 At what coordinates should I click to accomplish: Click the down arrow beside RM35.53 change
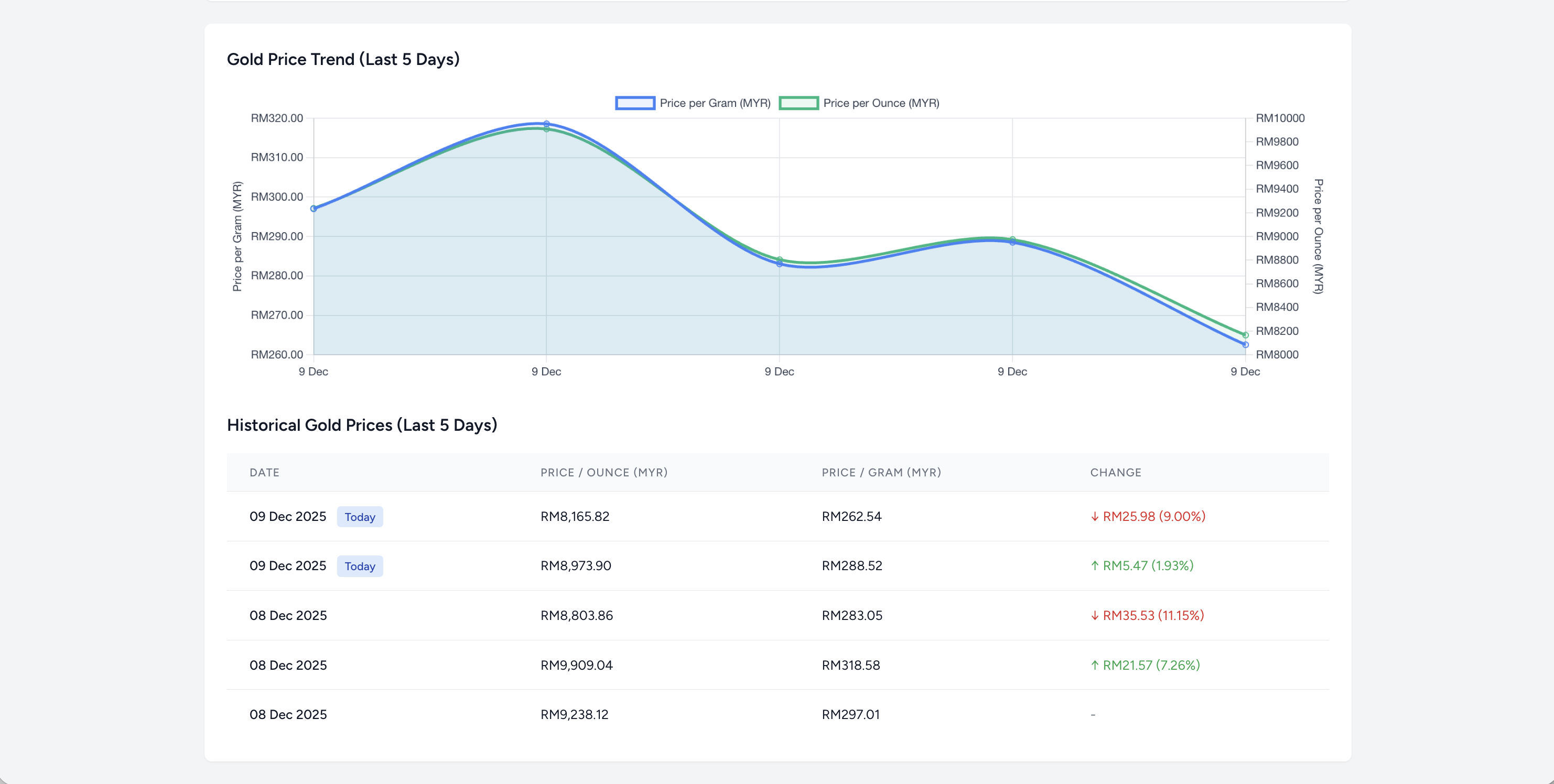click(1095, 615)
